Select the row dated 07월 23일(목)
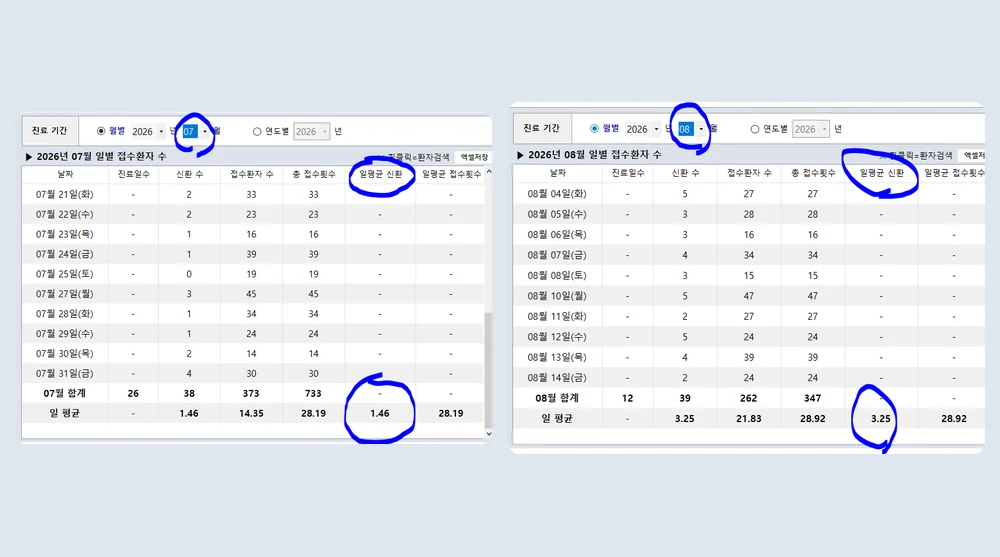This screenshot has width=1000, height=557. (x=253, y=234)
